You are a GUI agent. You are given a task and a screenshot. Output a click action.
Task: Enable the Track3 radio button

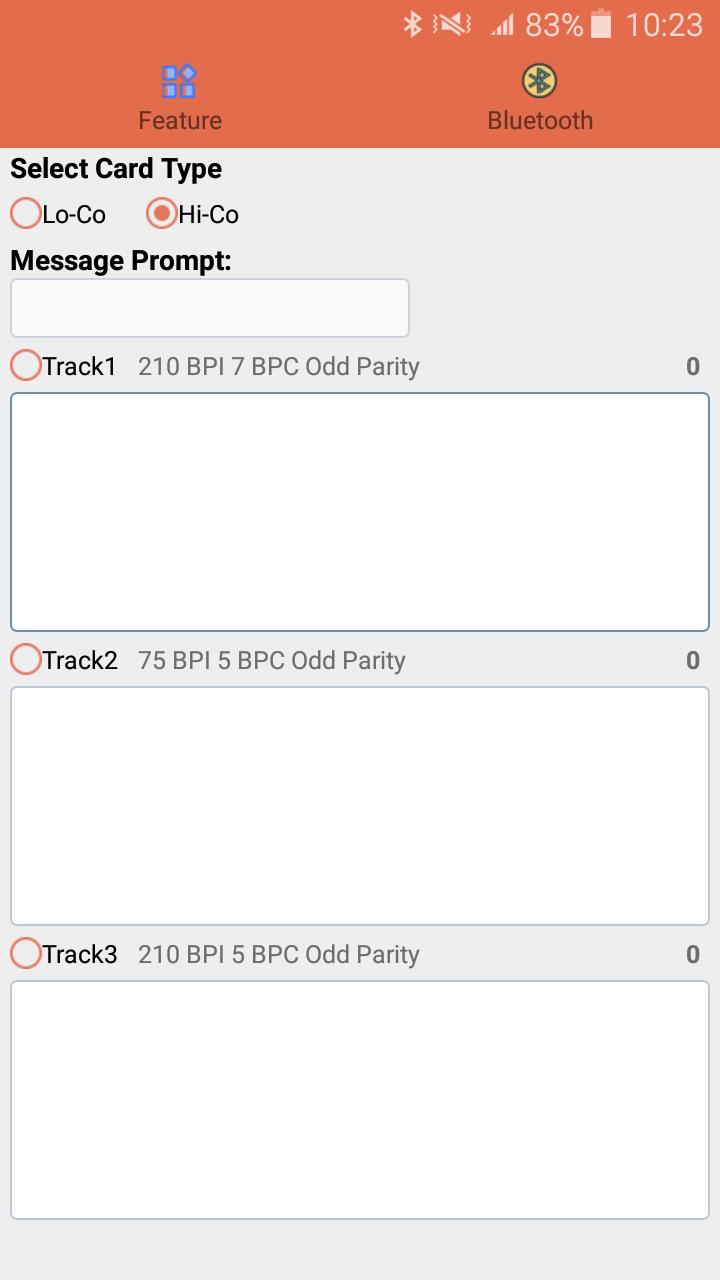pyautogui.click(x=26, y=953)
